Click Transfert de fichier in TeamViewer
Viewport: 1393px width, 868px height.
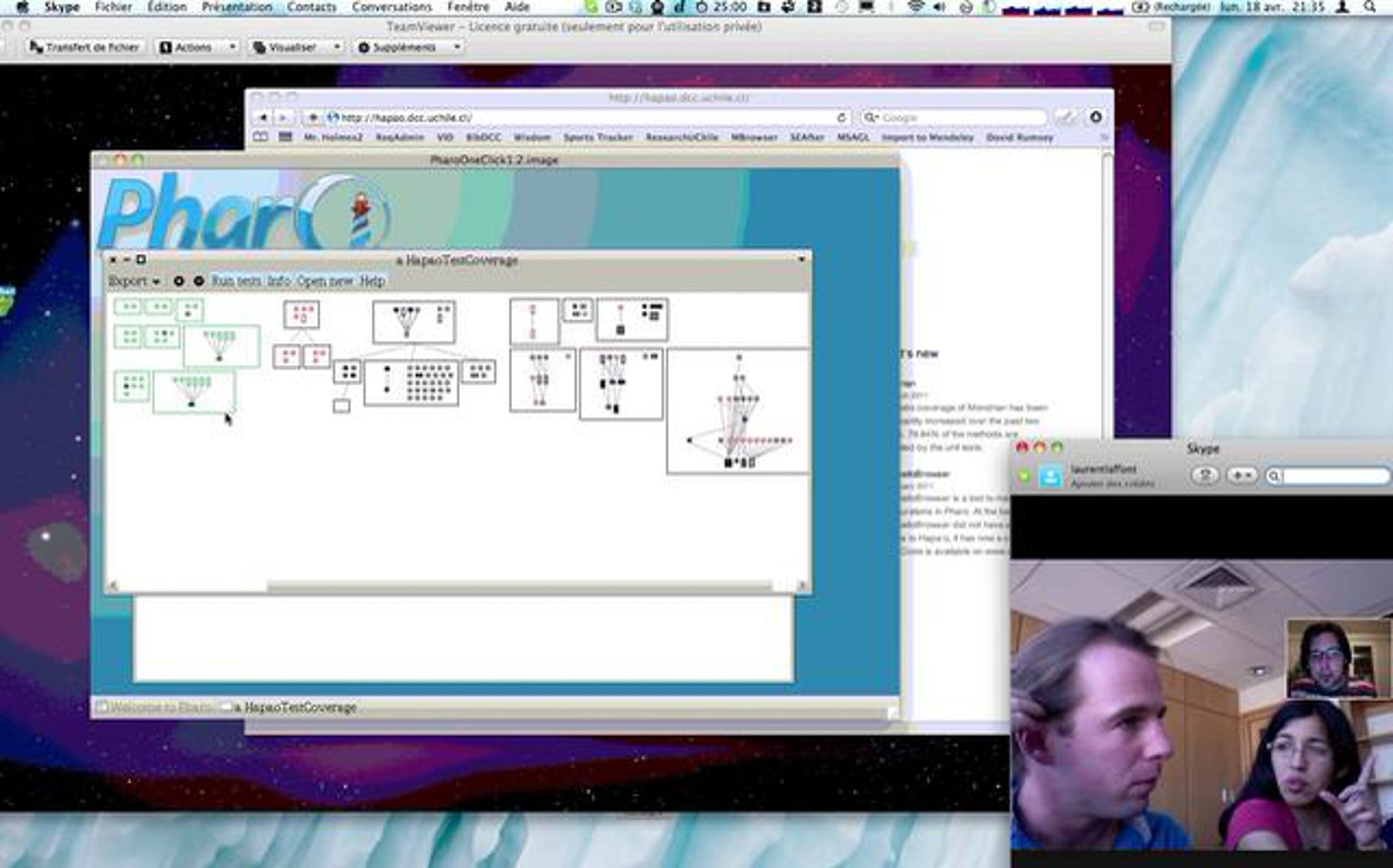pyautogui.click(x=85, y=48)
